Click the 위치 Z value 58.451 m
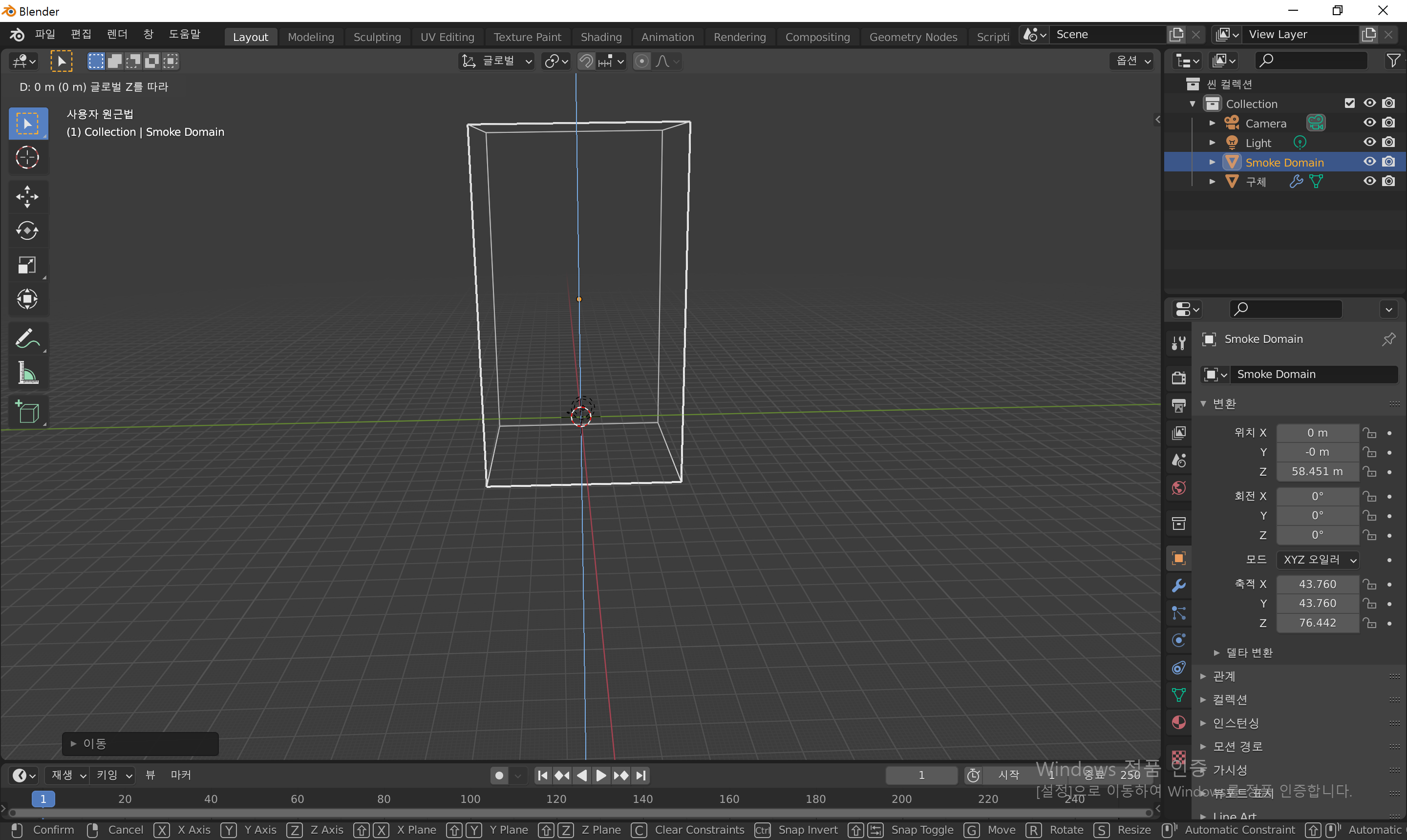 [x=1318, y=471]
